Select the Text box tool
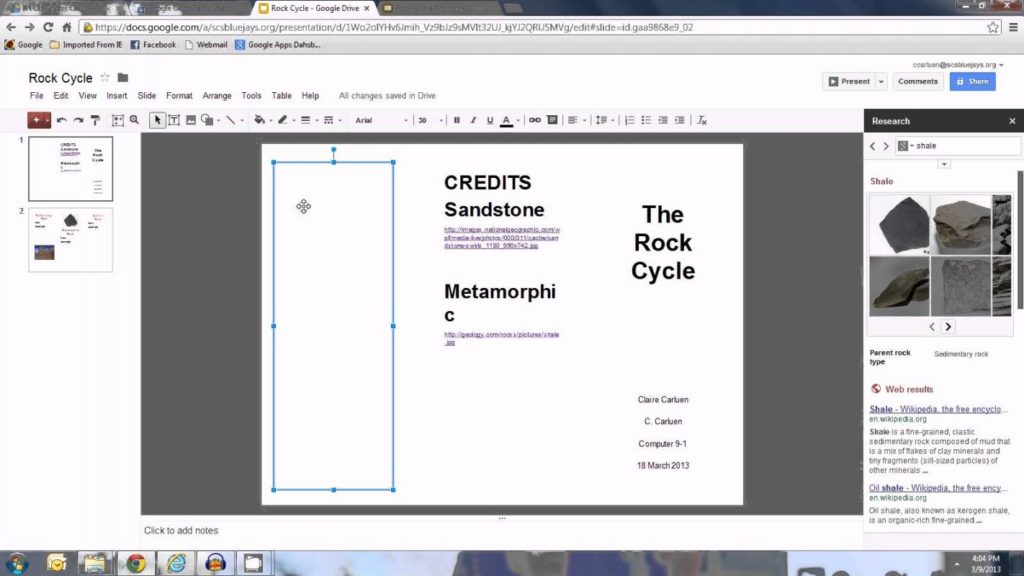The image size is (1024, 576). click(x=174, y=119)
